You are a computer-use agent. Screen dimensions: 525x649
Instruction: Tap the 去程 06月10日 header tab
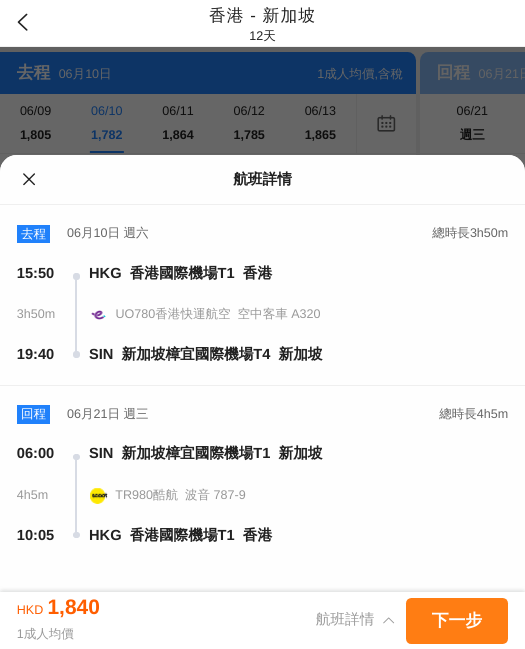(208, 73)
